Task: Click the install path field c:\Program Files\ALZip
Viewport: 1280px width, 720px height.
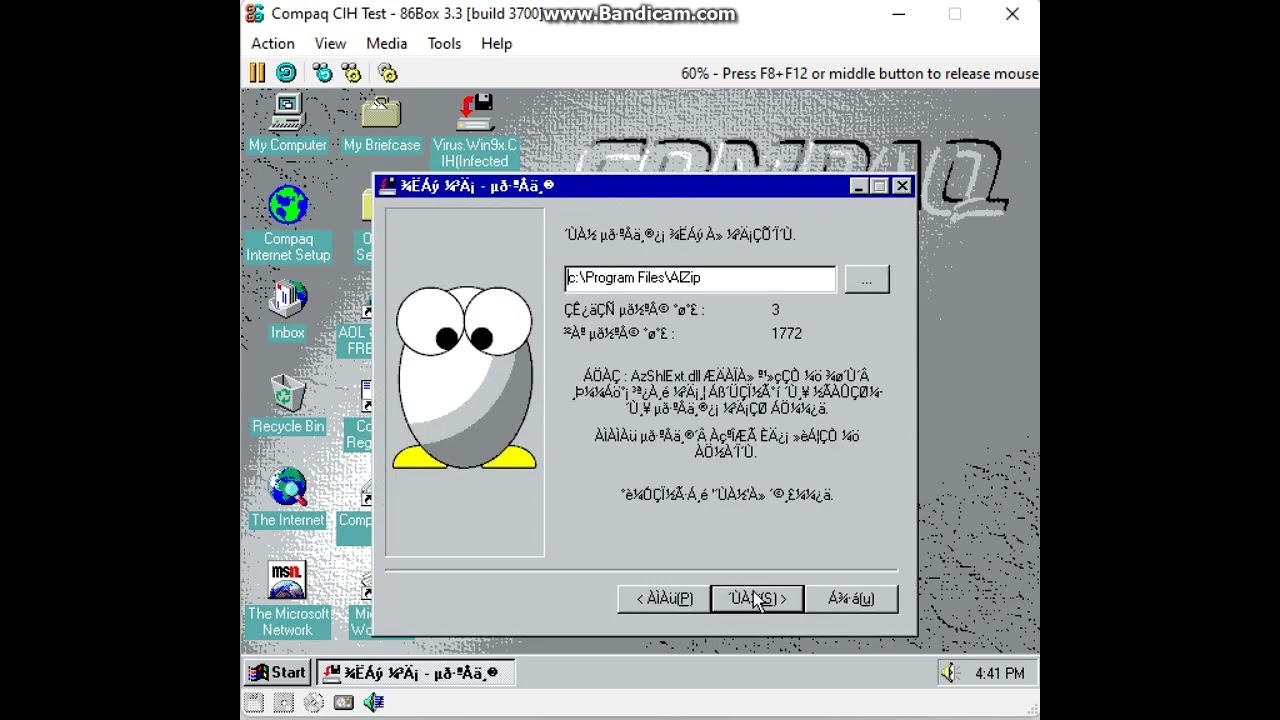Action: pos(700,279)
